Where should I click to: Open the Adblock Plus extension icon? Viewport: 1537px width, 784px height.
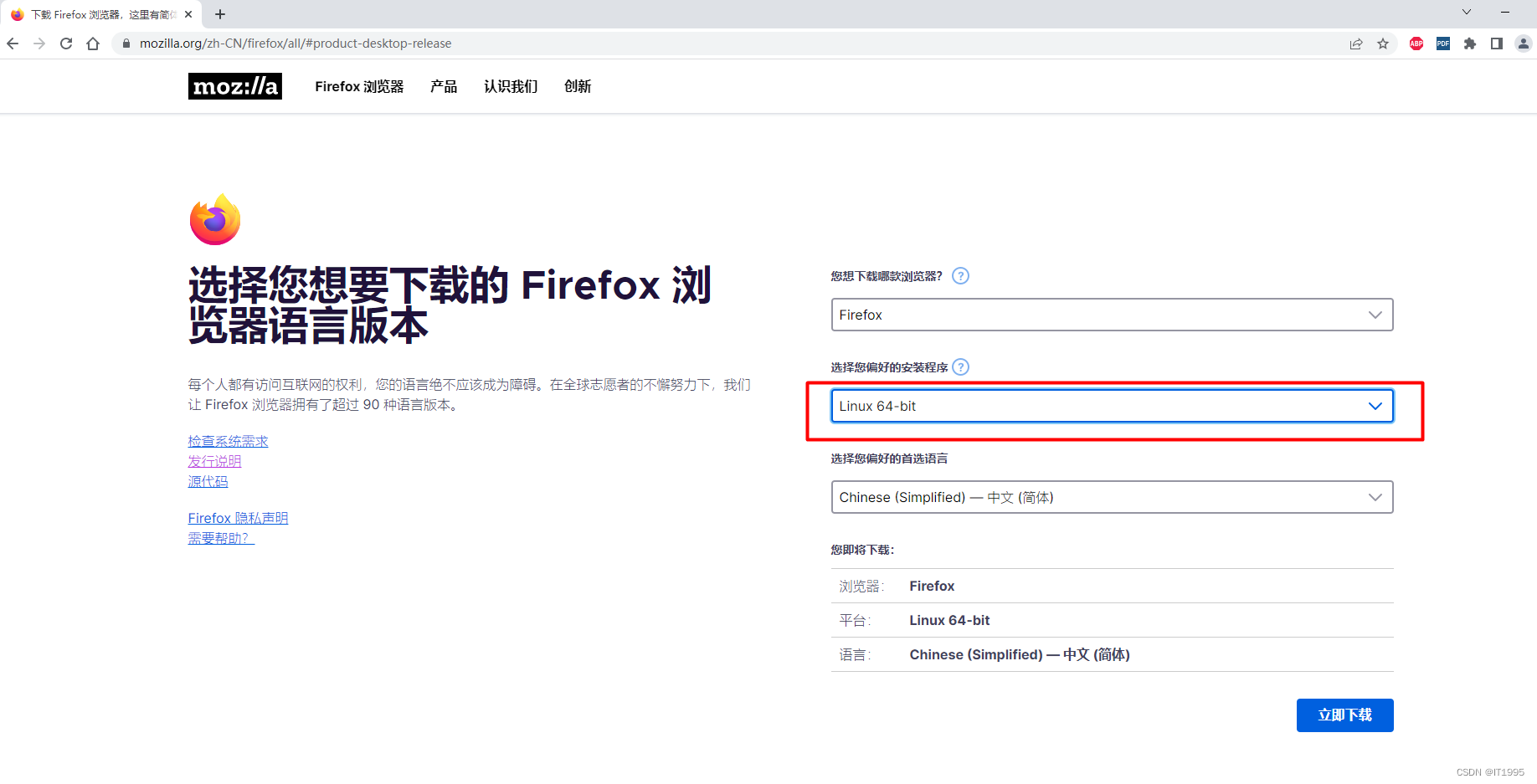pos(1416,44)
